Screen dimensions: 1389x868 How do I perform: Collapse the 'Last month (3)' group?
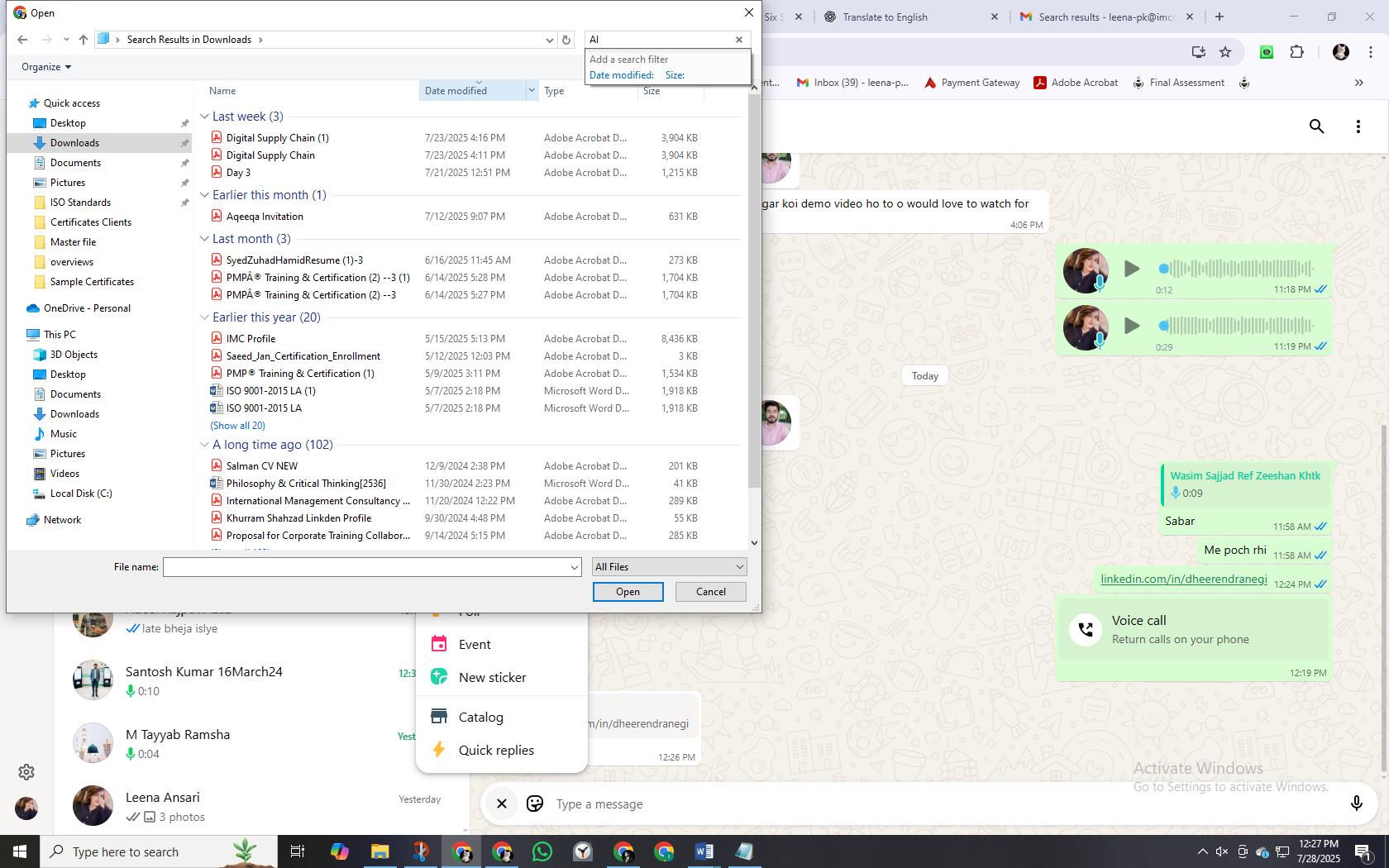(204, 239)
